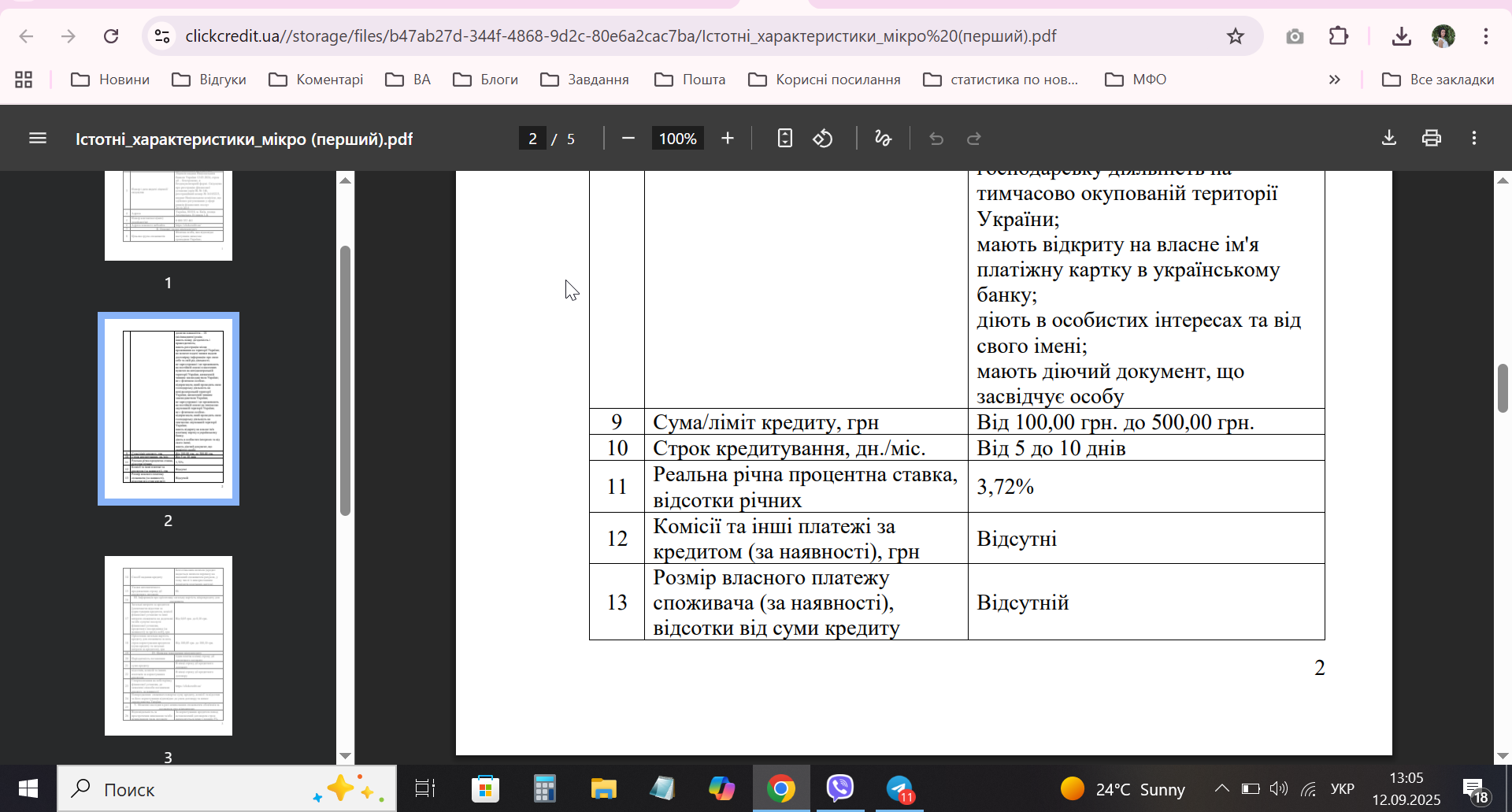Bookmark this page with star icon
This screenshot has width=1512, height=812.
(1236, 36)
